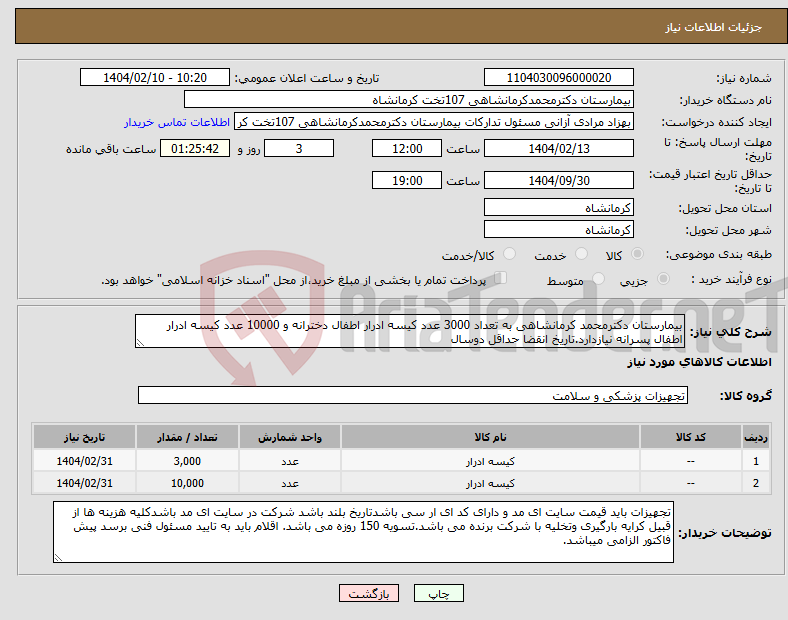The height and width of the screenshot is (620, 788).
Task: Click the چاپ (print) button
Action: tap(438, 593)
